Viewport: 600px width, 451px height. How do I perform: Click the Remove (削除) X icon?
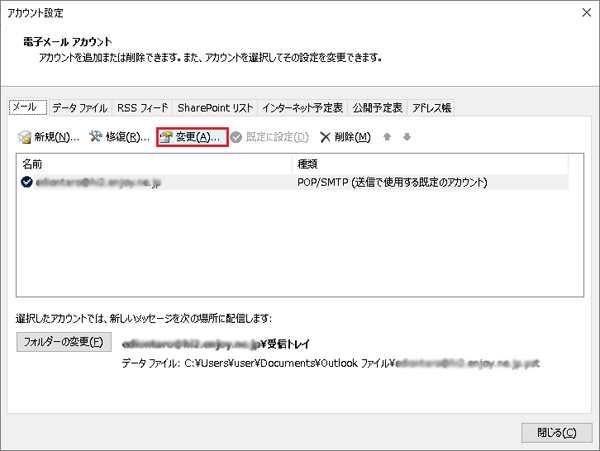324,137
